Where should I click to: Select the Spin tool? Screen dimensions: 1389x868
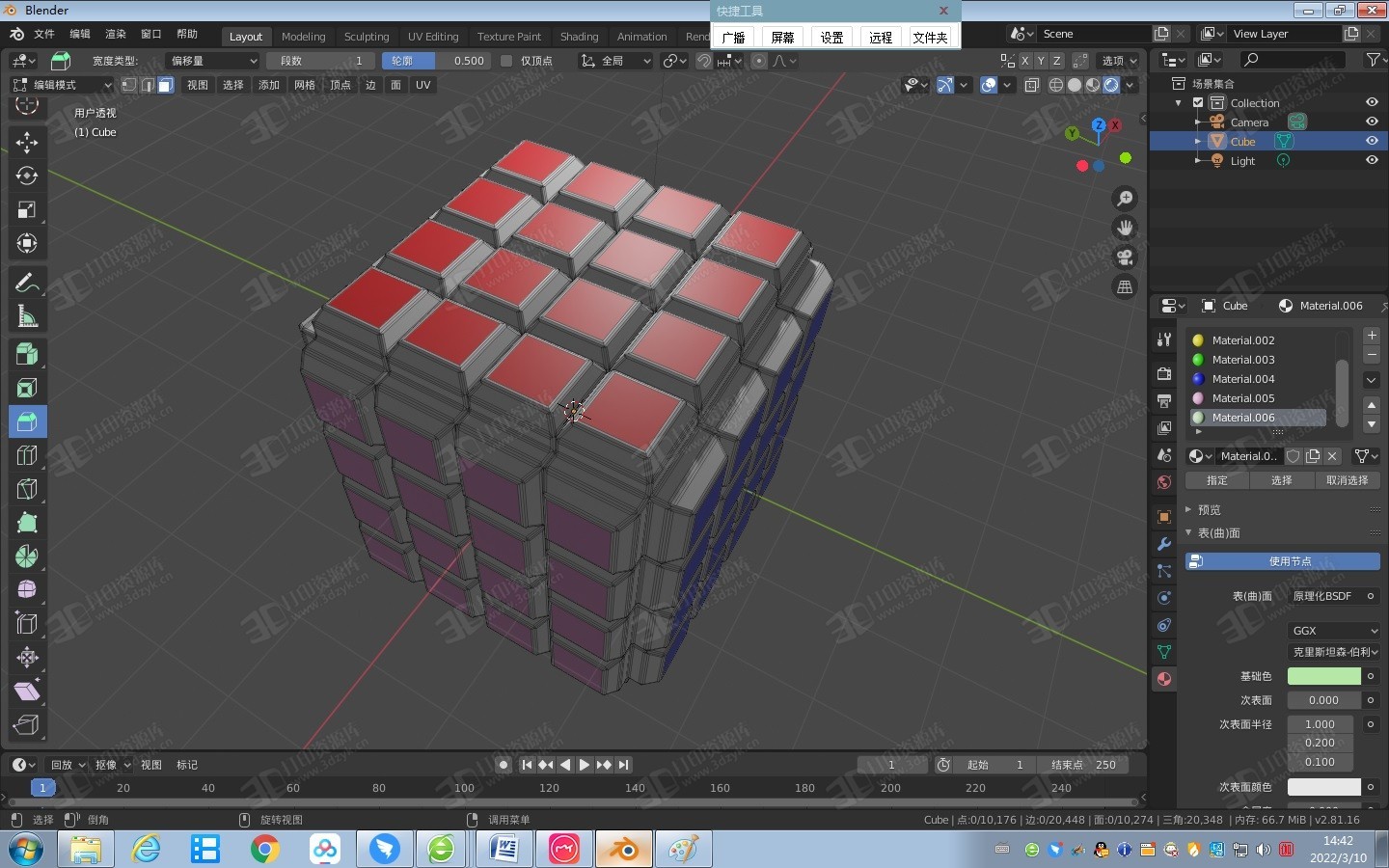27,556
